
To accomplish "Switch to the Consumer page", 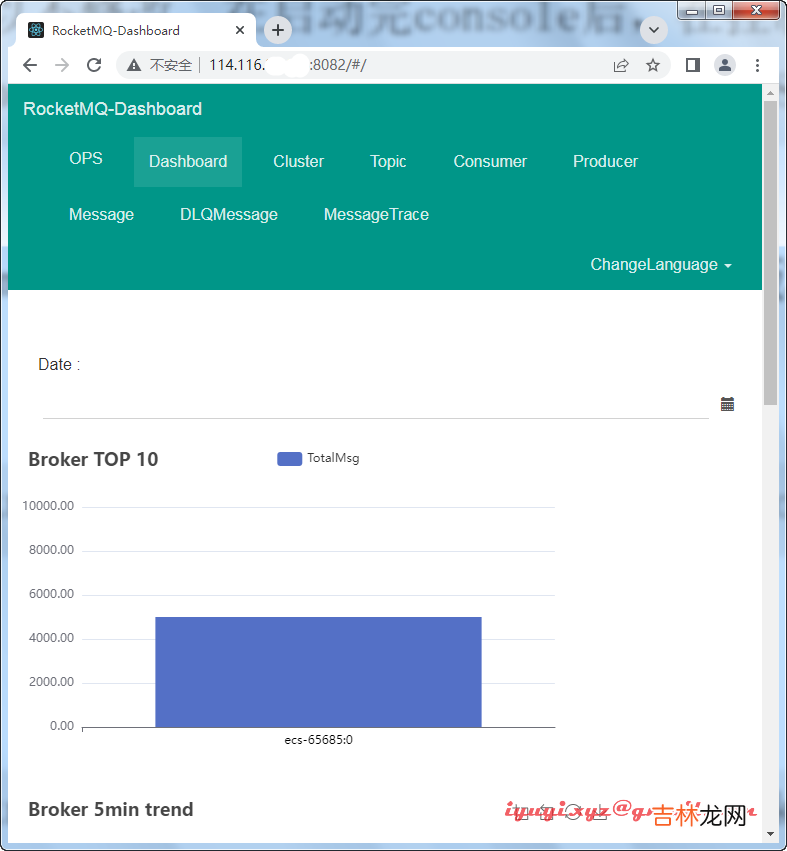I will coord(490,161).
